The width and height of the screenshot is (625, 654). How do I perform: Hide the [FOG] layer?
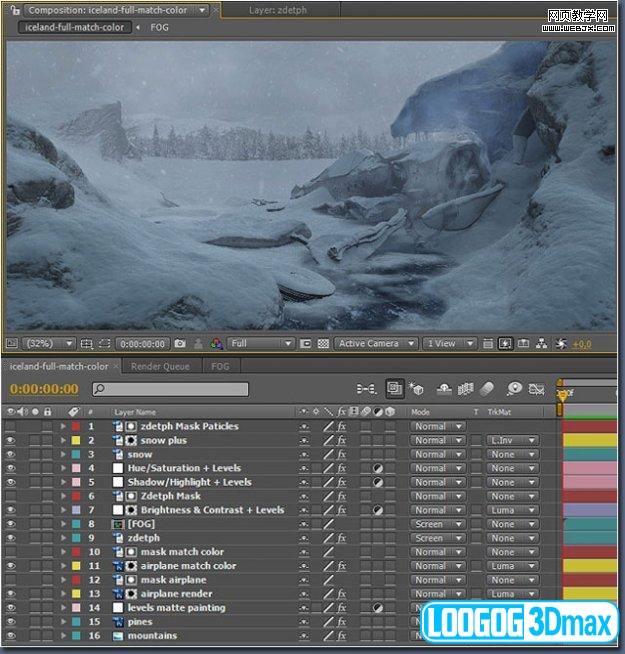[x=10, y=524]
